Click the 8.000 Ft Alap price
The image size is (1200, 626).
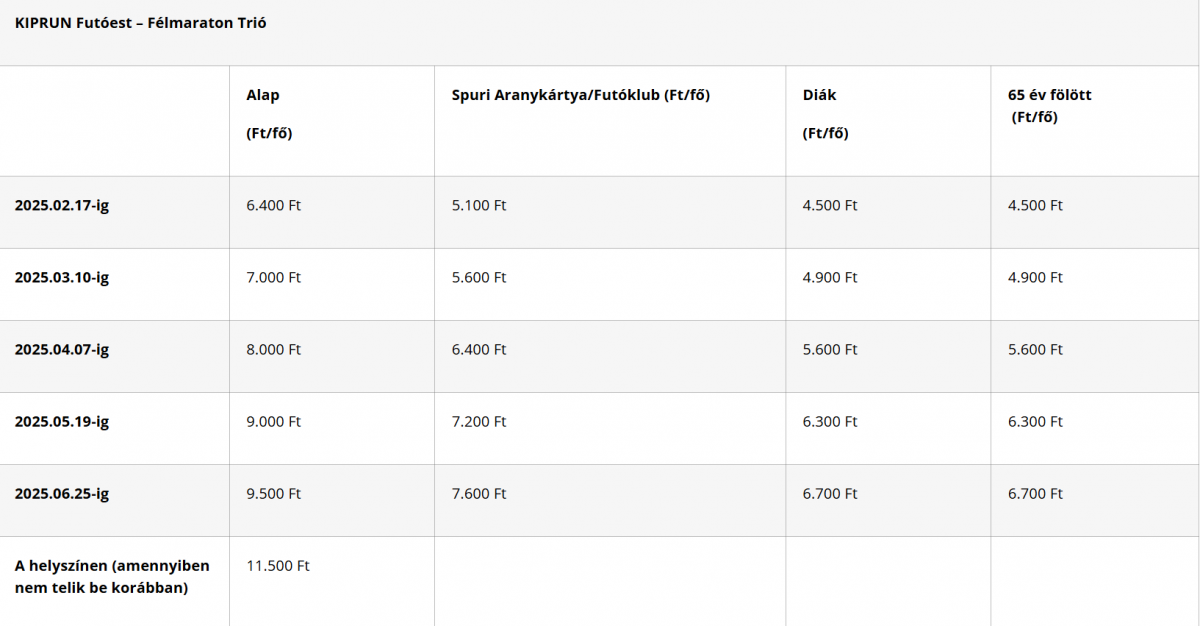[274, 349]
